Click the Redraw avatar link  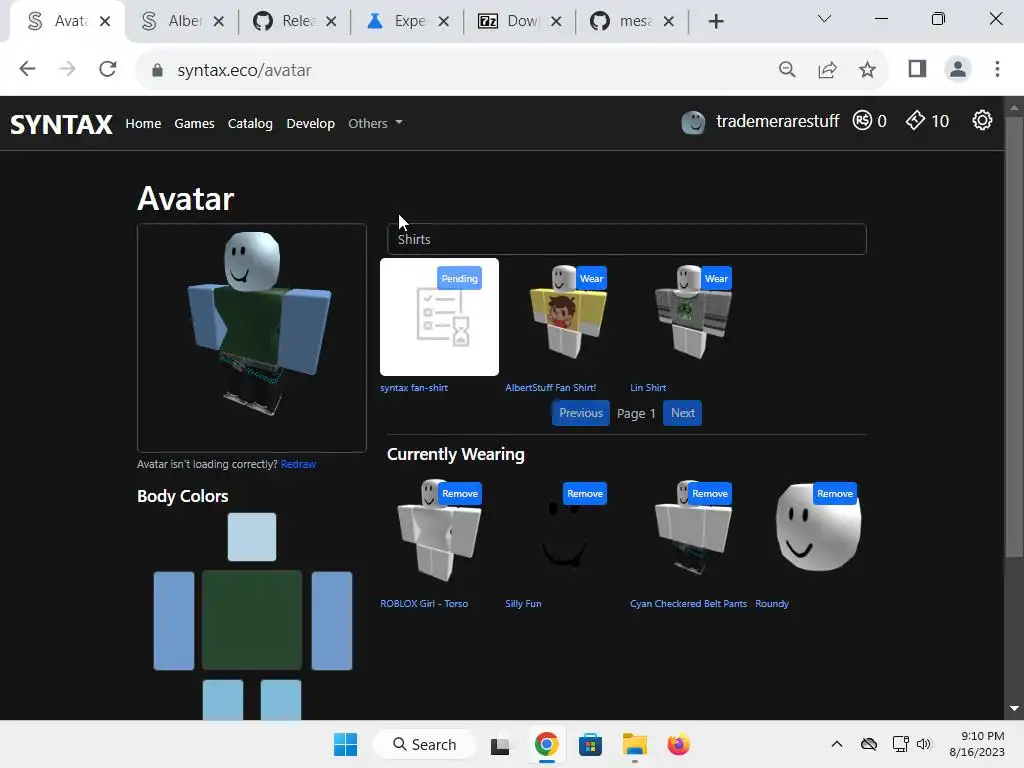[298, 464]
